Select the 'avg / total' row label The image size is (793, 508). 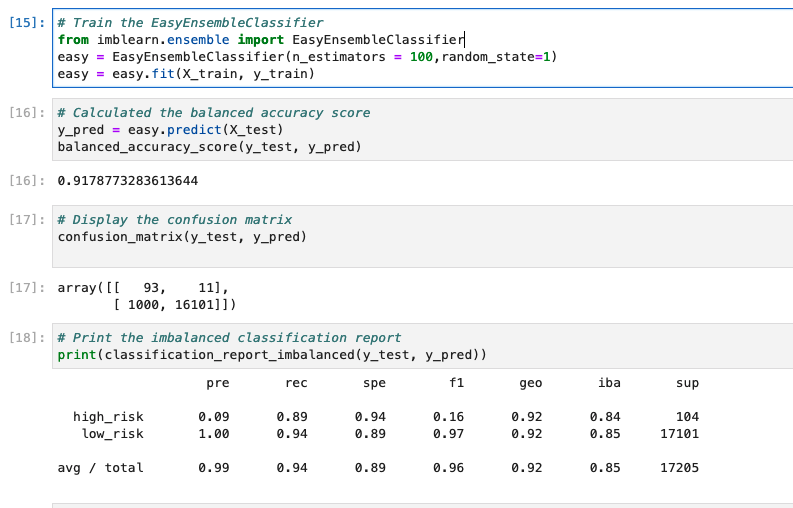coord(101,468)
